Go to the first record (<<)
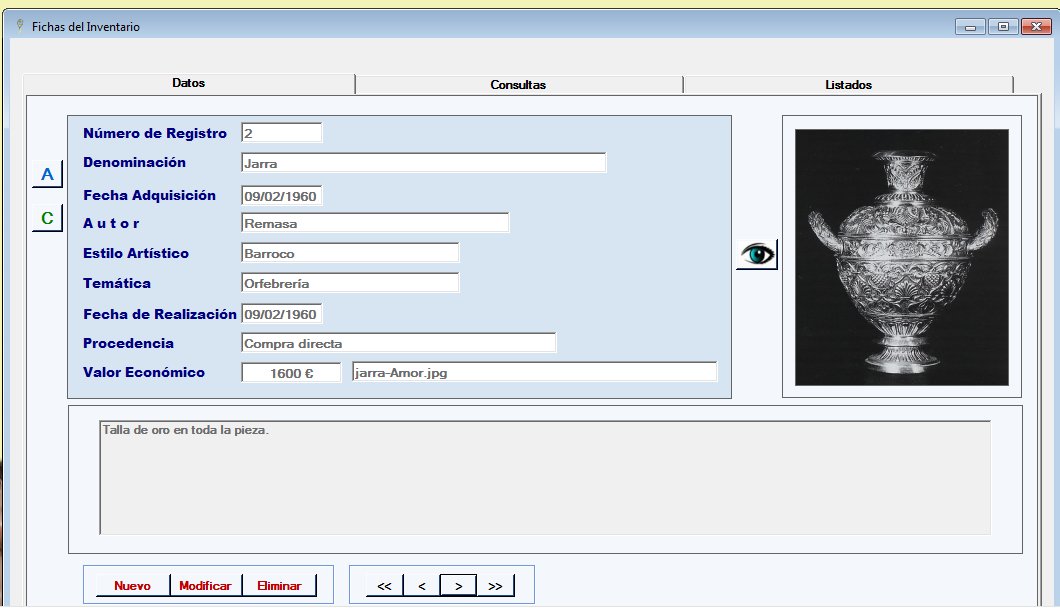The width and height of the screenshot is (1060, 608). (x=384, y=586)
